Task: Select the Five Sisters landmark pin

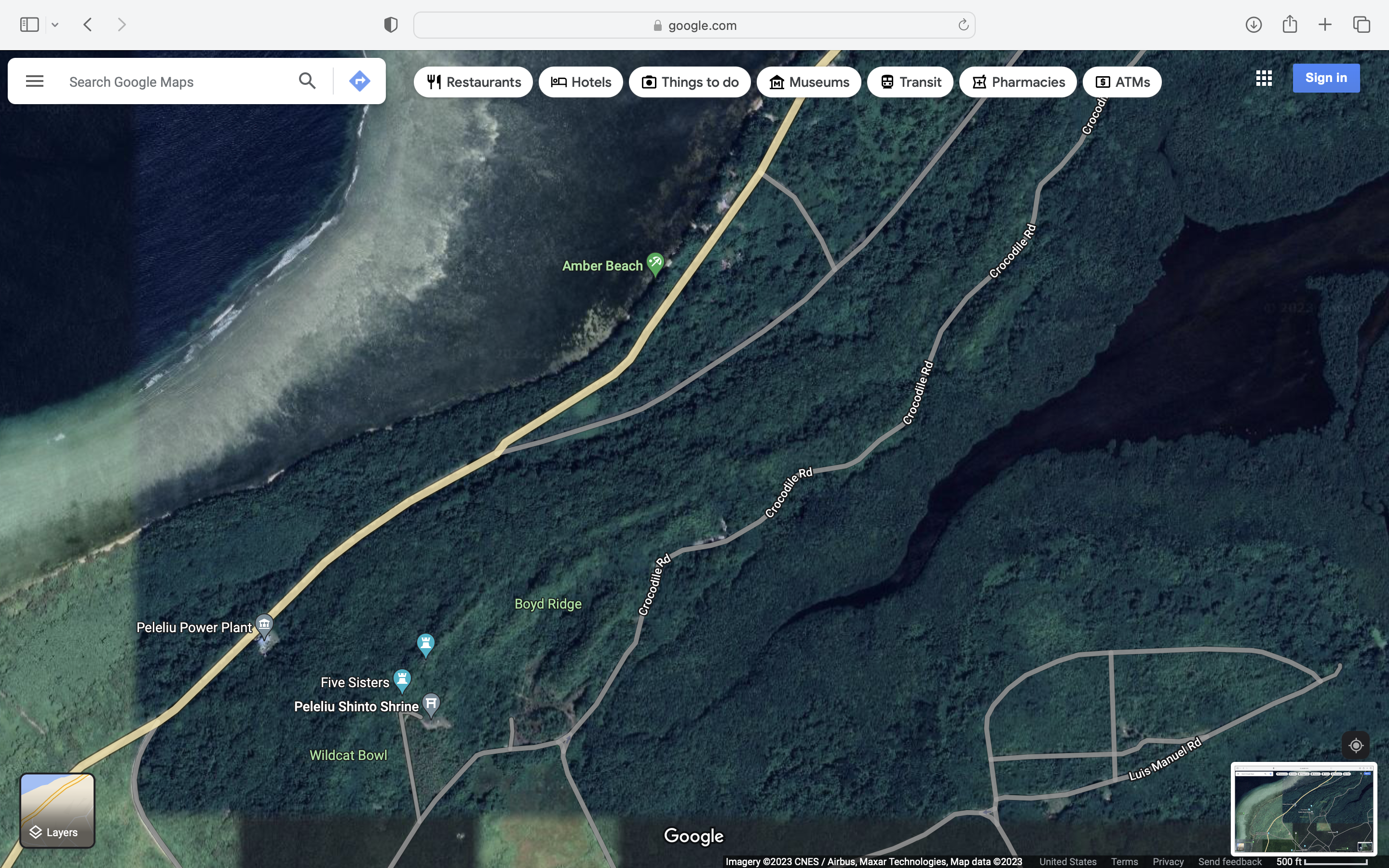Action: (x=402, y=680)
